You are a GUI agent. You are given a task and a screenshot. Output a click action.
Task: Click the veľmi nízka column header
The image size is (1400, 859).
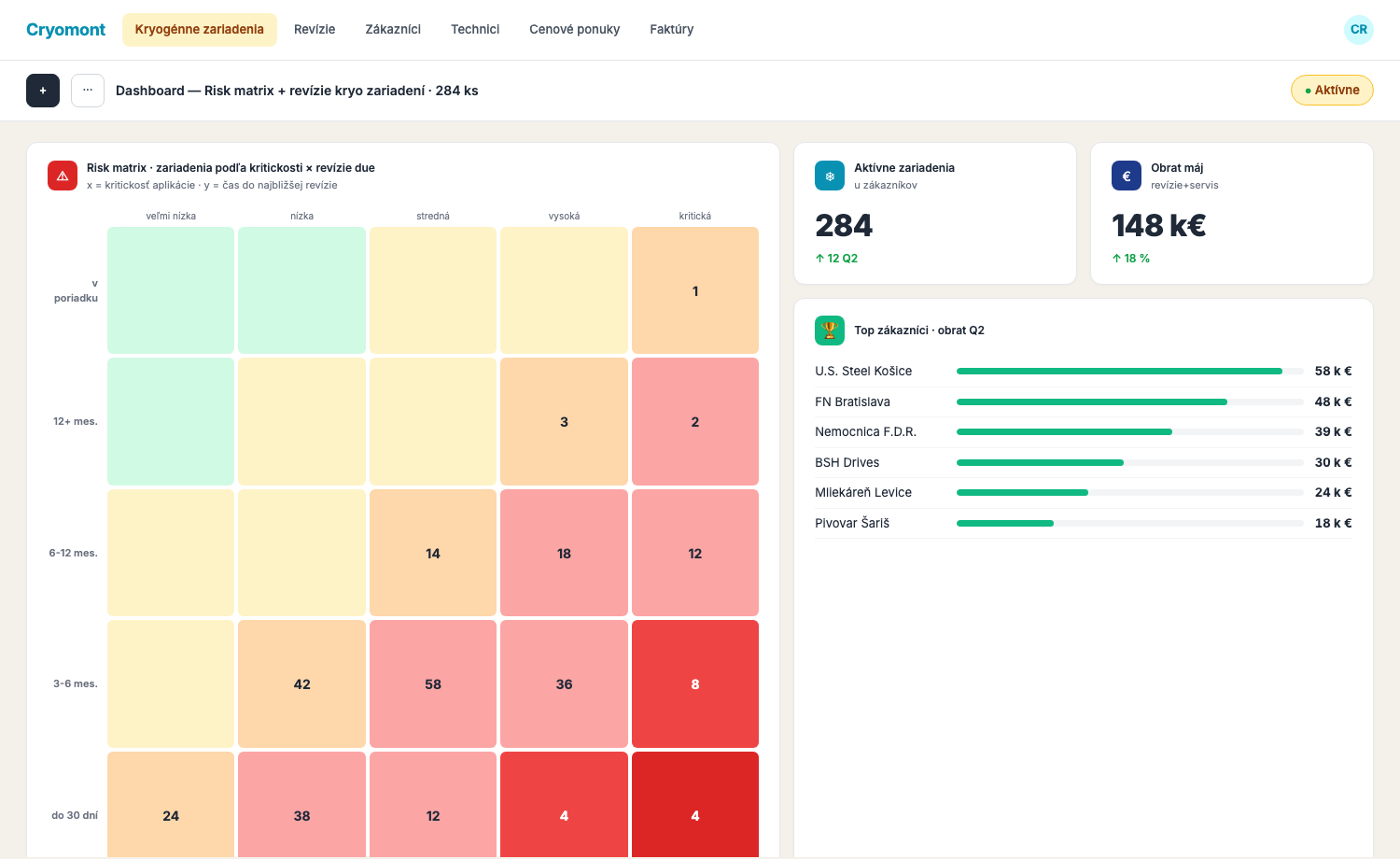(171, 216)
